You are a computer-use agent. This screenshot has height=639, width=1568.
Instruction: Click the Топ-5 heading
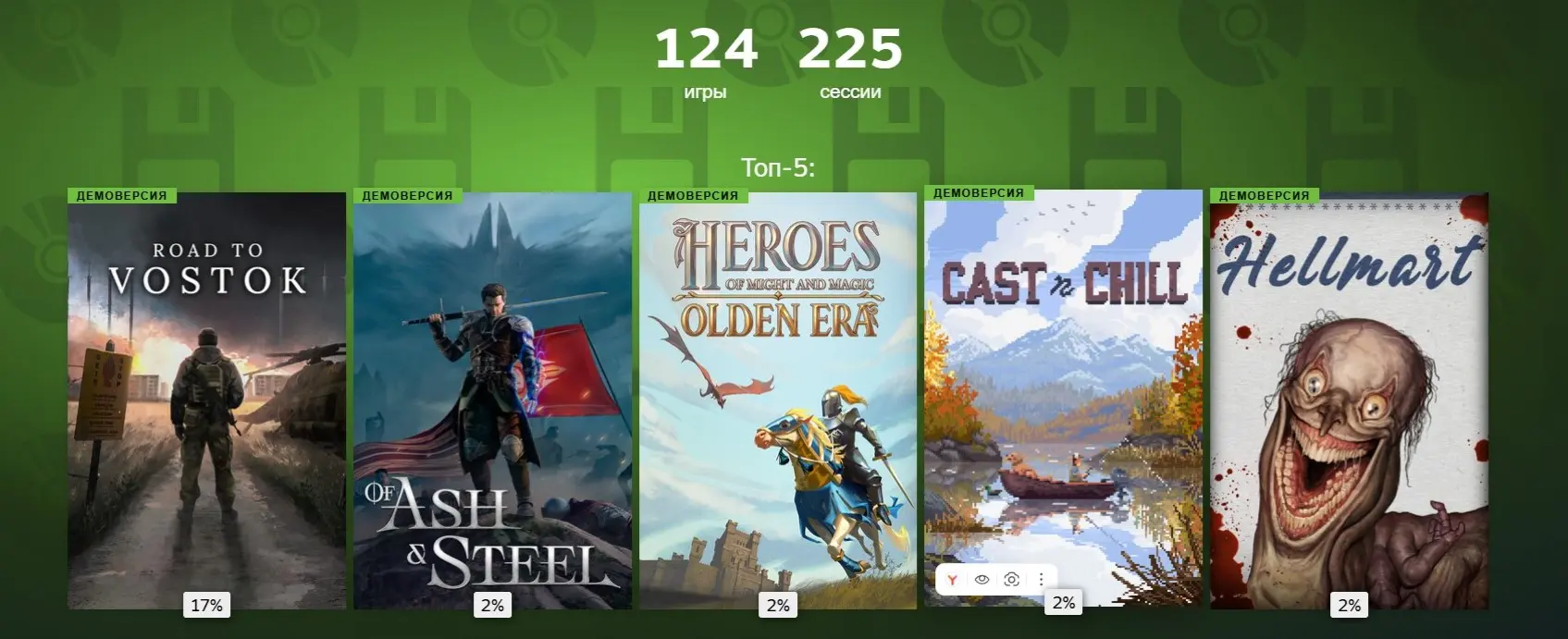(x=778, y=167)
